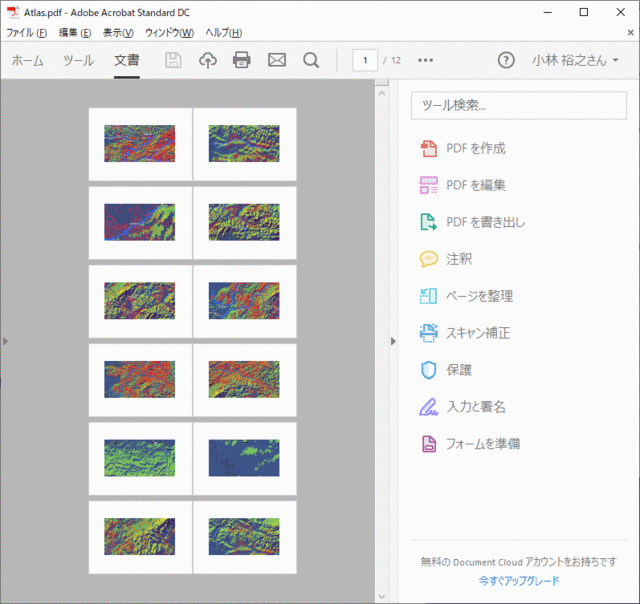Click the document scrollbar up arrow
This screenshot has height=604, width=640.
click(382, 93)
